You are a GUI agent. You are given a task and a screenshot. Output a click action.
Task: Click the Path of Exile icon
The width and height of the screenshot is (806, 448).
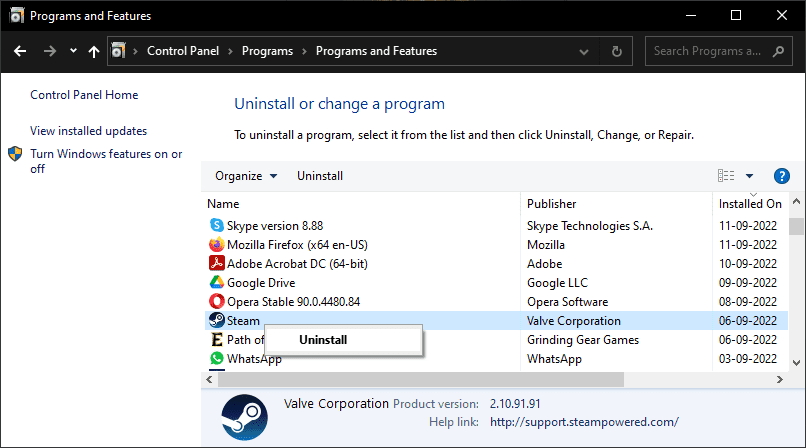(x=217, y=339)
